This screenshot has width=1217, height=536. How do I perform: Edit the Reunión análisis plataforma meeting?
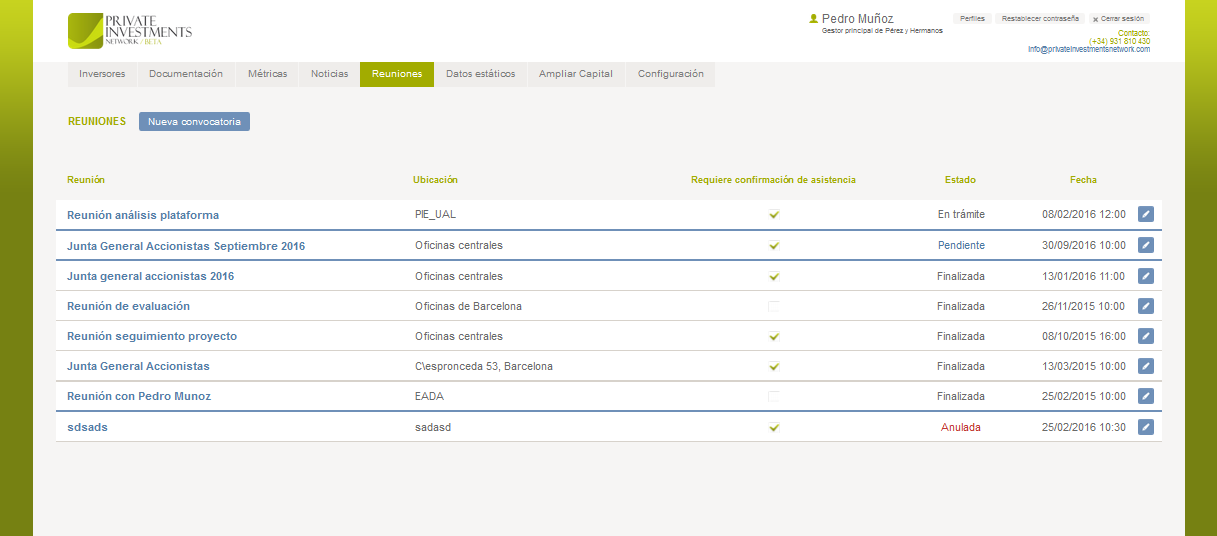1146,215
